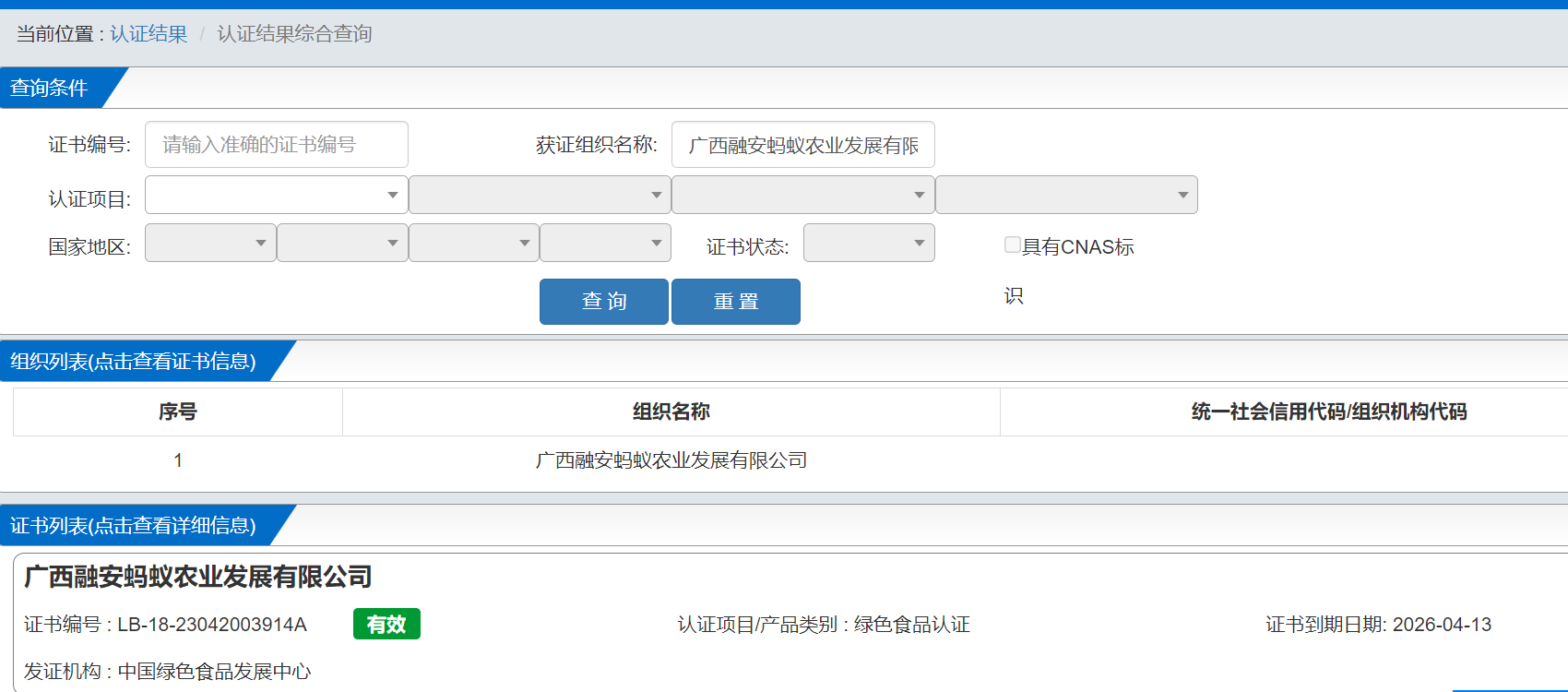Select organization row 广西融安蚂蚁农业发展有限公司

point(671,460)
